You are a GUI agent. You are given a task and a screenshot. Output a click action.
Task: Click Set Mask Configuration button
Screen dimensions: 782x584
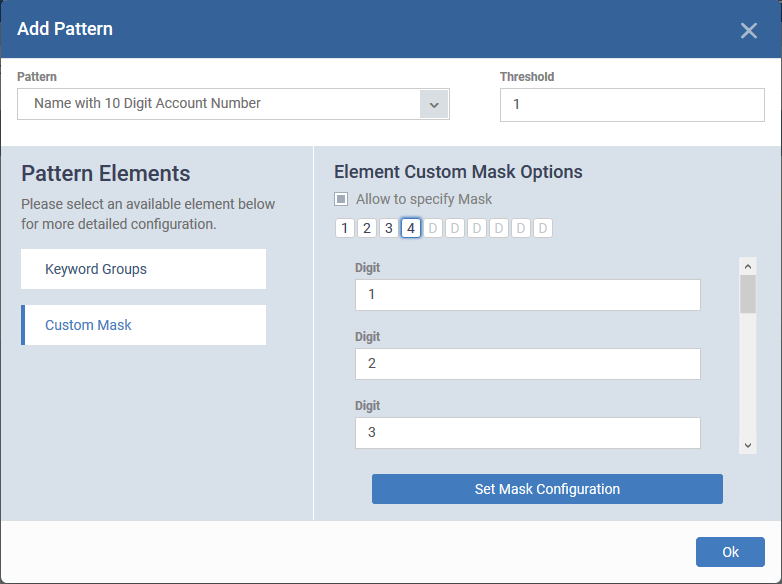[547, 489]
